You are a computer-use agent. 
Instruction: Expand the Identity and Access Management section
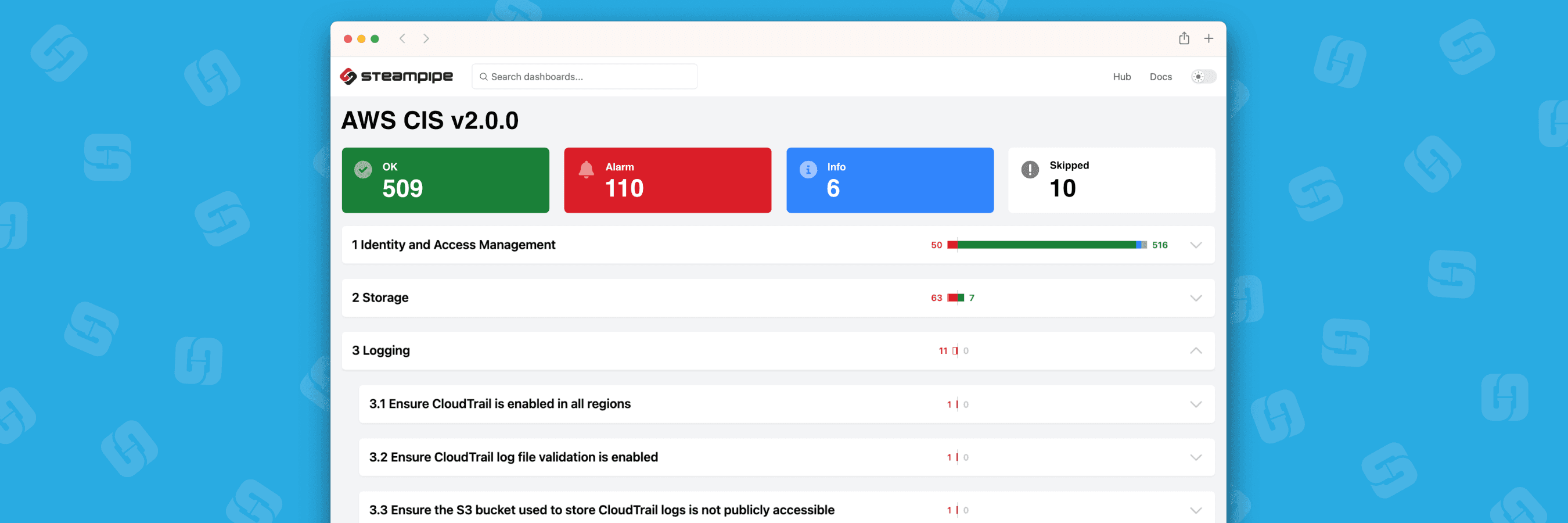[1196, 245]
